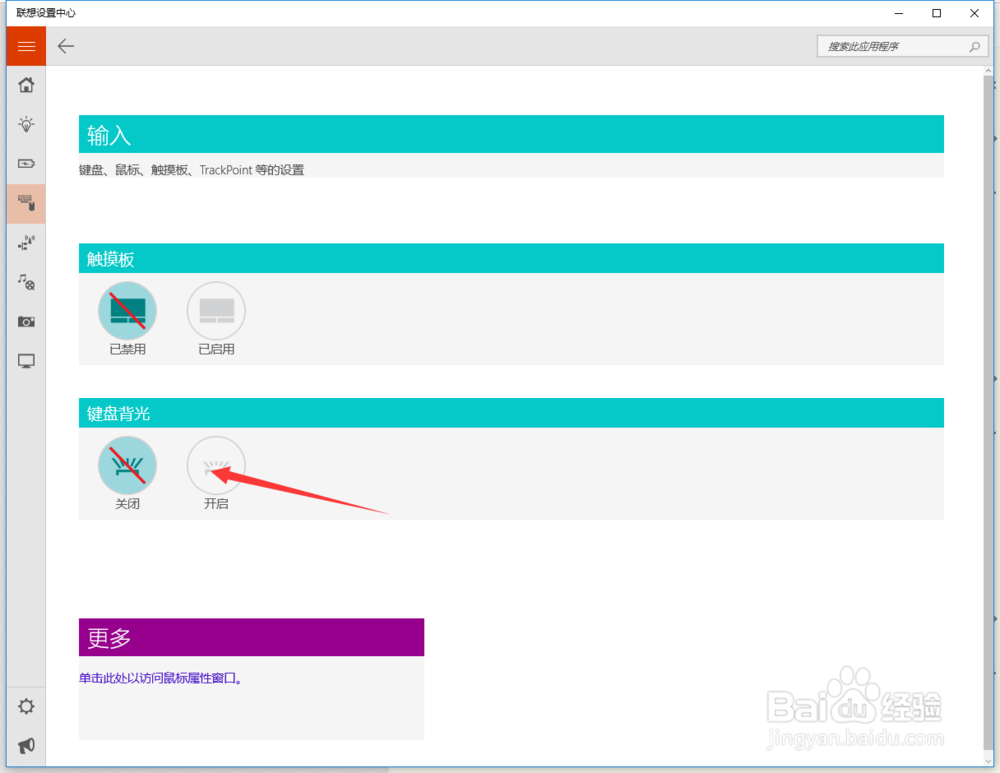Open the orange hamburger menu
Image resolution: width=1000 pixels, height=773 pixels.
pyautogui.click(x=26, y=46)
